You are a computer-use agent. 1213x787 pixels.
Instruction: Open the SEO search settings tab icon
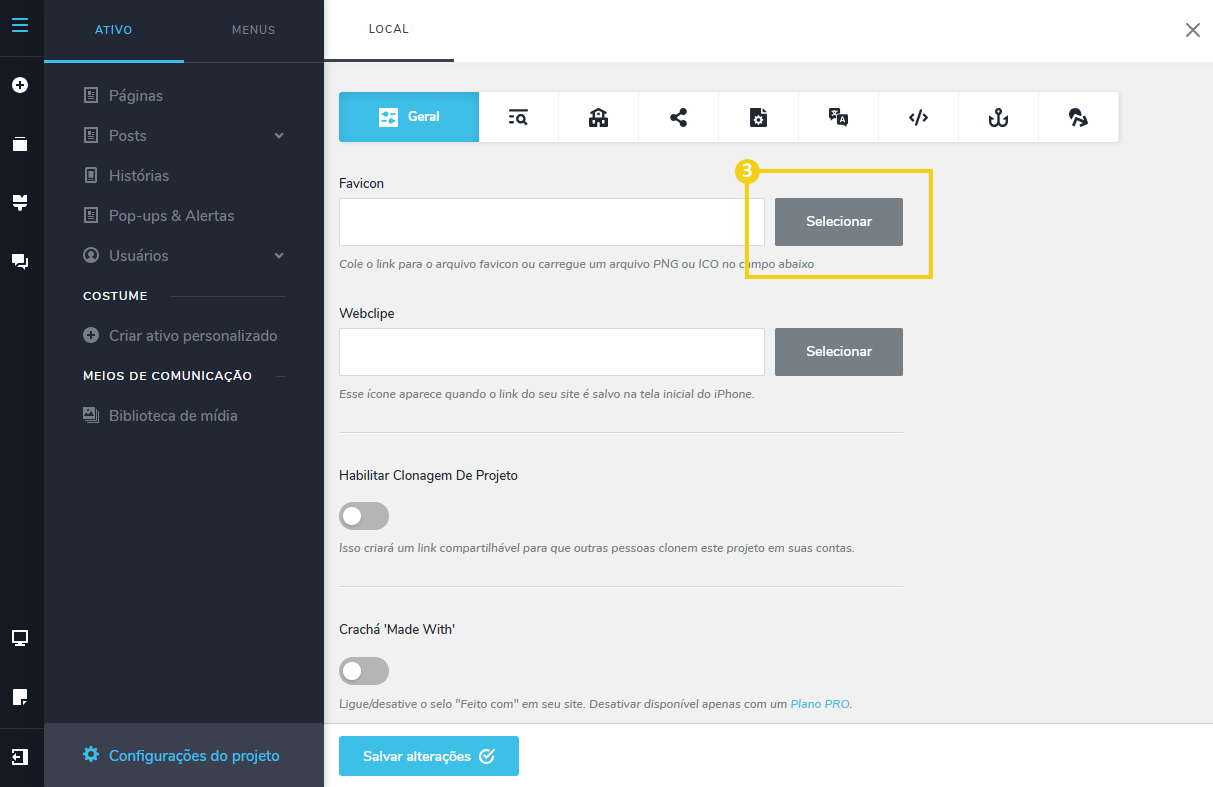click(518, 117)
